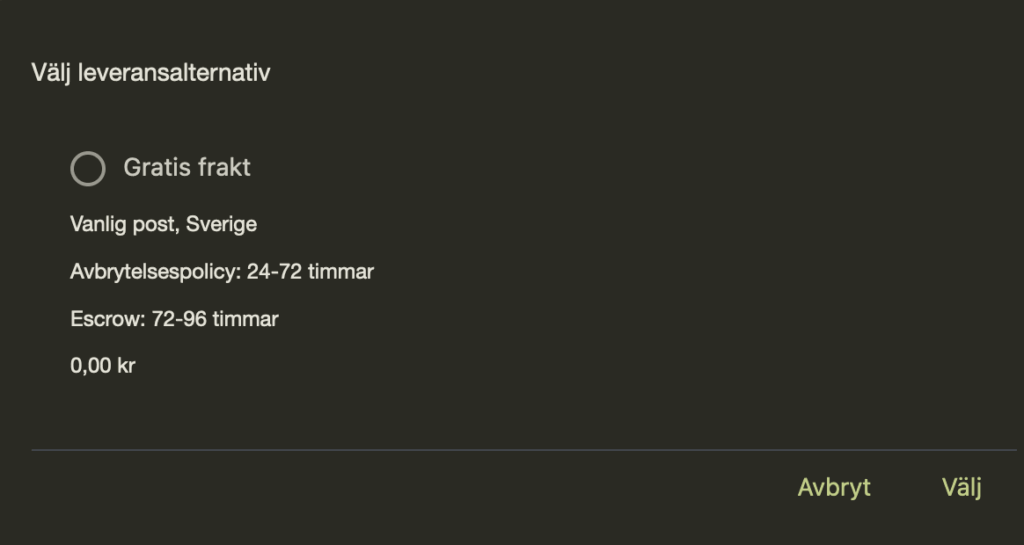The width and height of the screenshot is (1024, 545).
Task: Cancel with the Avbryt button
Action: point(834,488)
